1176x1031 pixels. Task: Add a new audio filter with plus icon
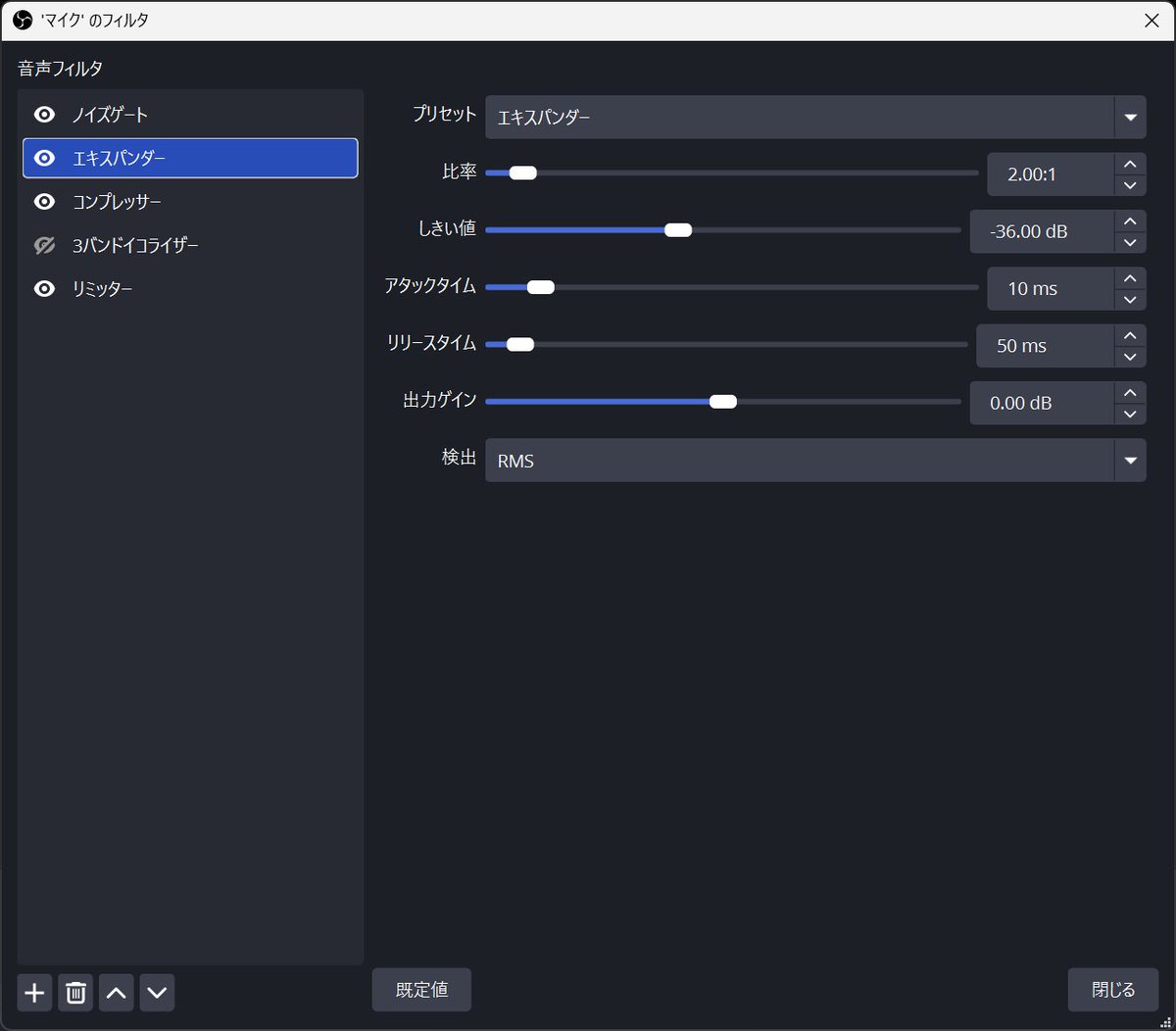point(34,993)
